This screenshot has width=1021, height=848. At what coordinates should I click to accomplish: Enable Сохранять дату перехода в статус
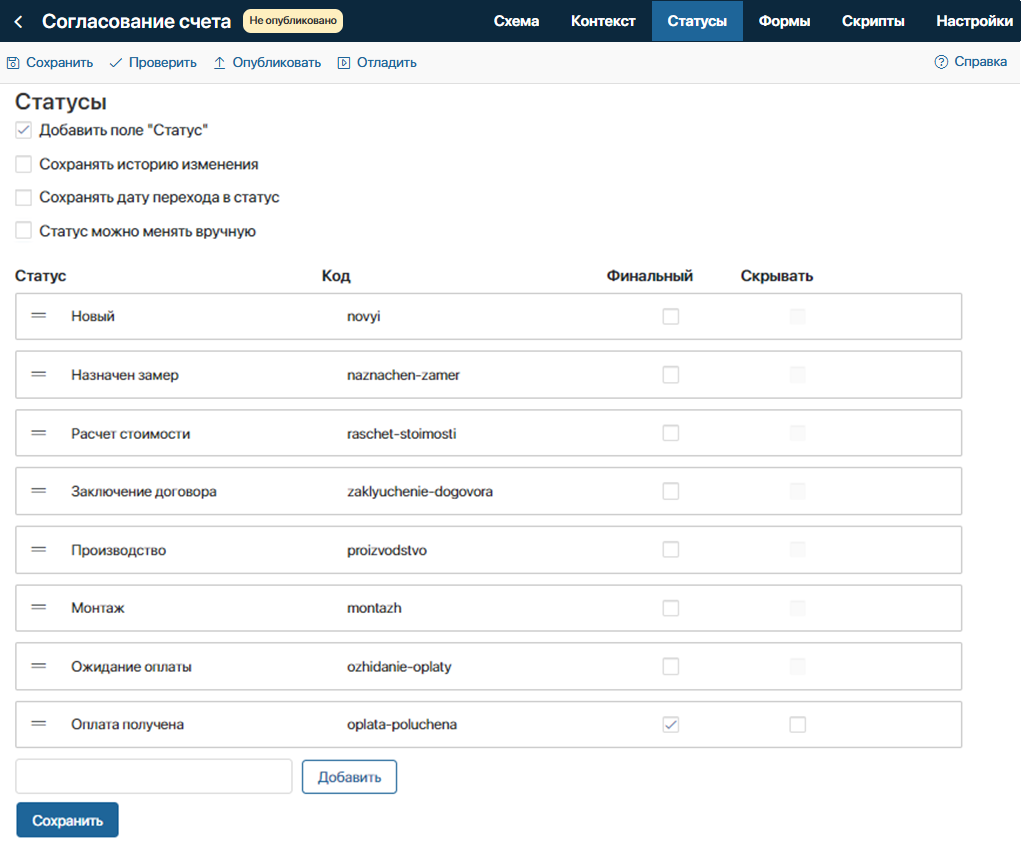point(23,197)
